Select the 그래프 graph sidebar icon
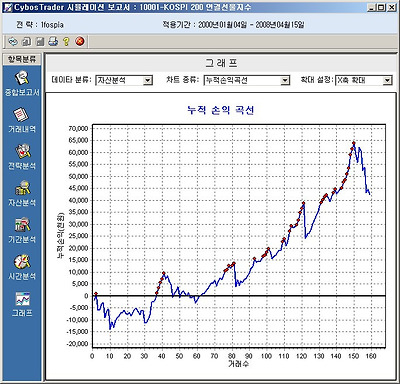400x384 pixels. pyautogui.click(x=22, y=304)
